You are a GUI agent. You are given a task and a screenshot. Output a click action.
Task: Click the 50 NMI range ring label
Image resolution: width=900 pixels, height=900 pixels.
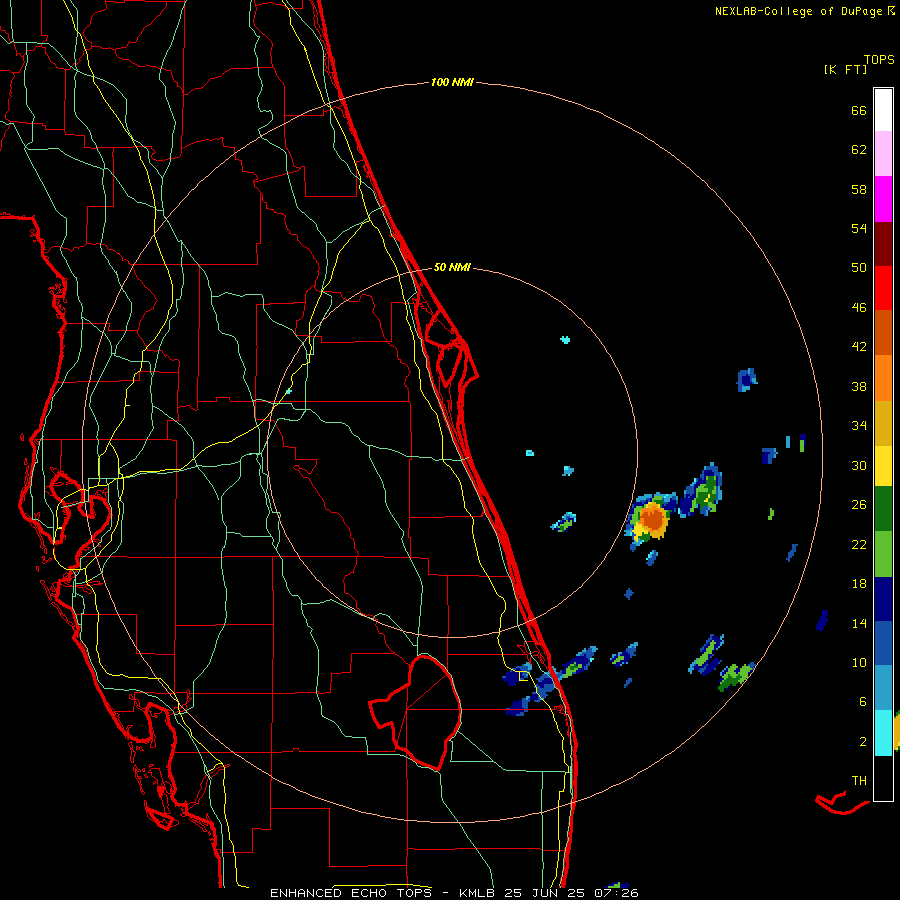[452, 267]
